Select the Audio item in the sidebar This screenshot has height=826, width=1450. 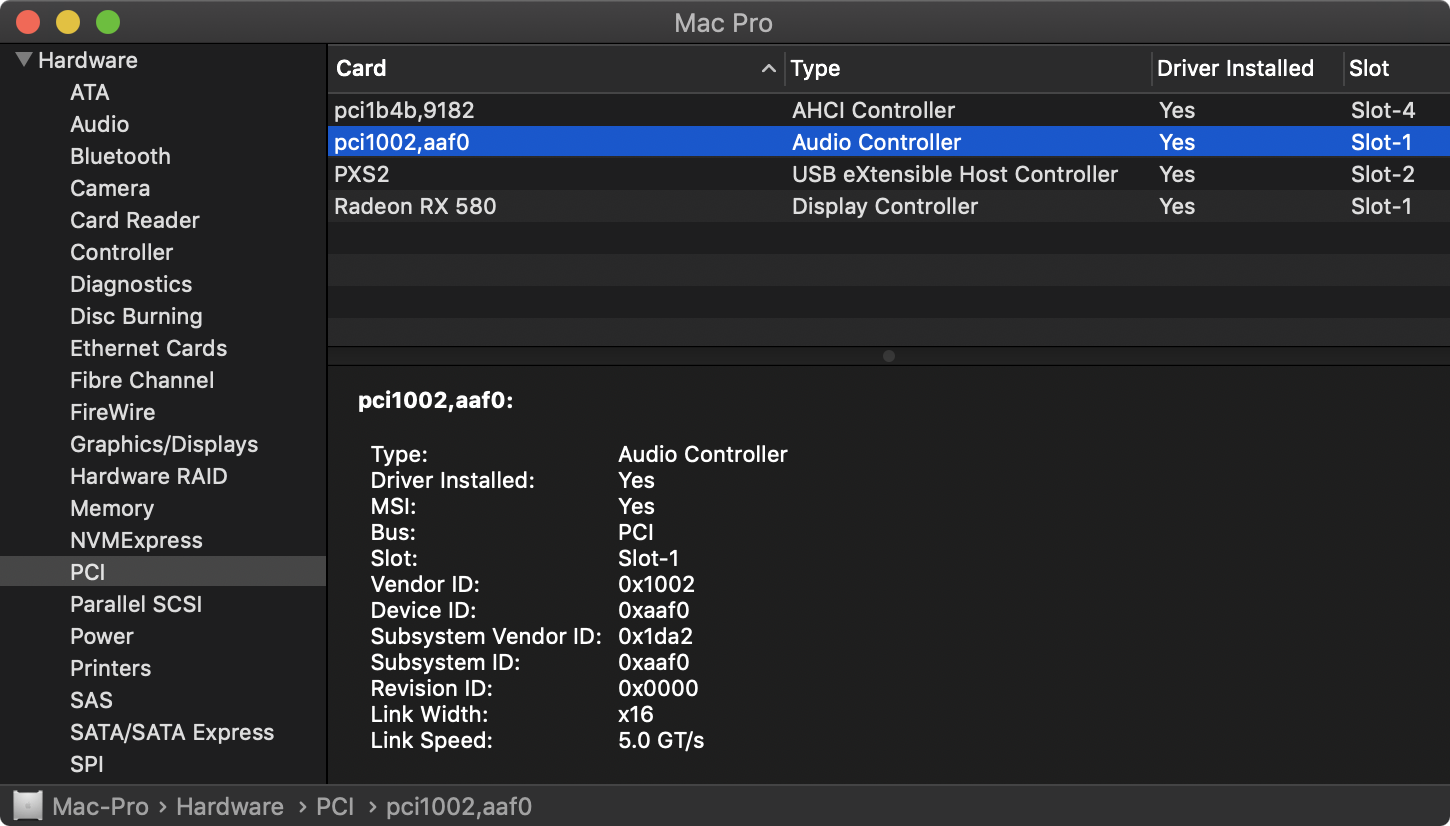coord(99,124)
